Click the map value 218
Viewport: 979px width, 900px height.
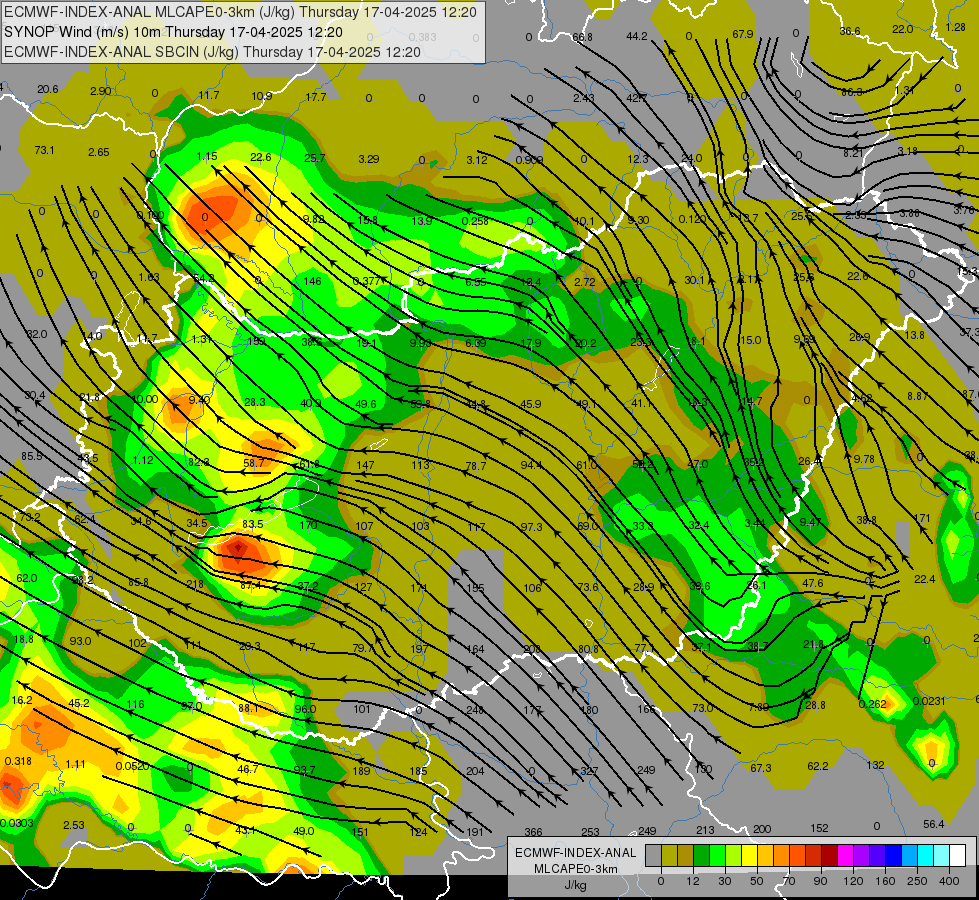pyautogui.click(x=195, y=585)
